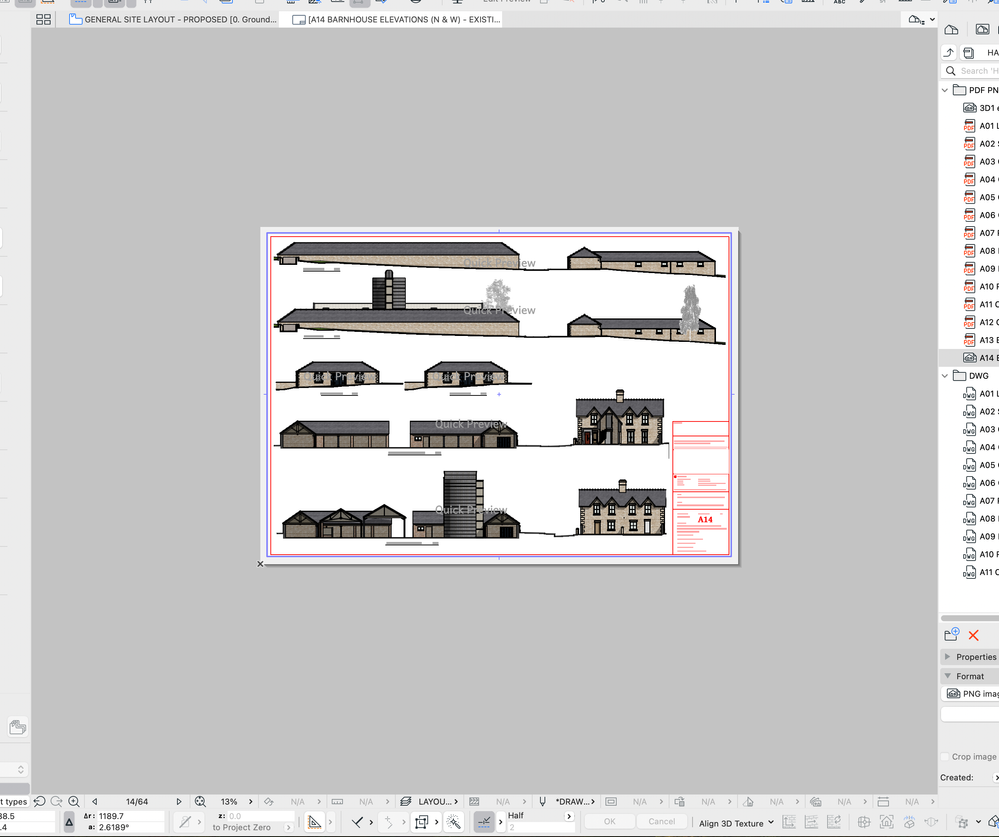
Task: Switch to General Site Layout Proposed tab
Action: click(173, 20)
